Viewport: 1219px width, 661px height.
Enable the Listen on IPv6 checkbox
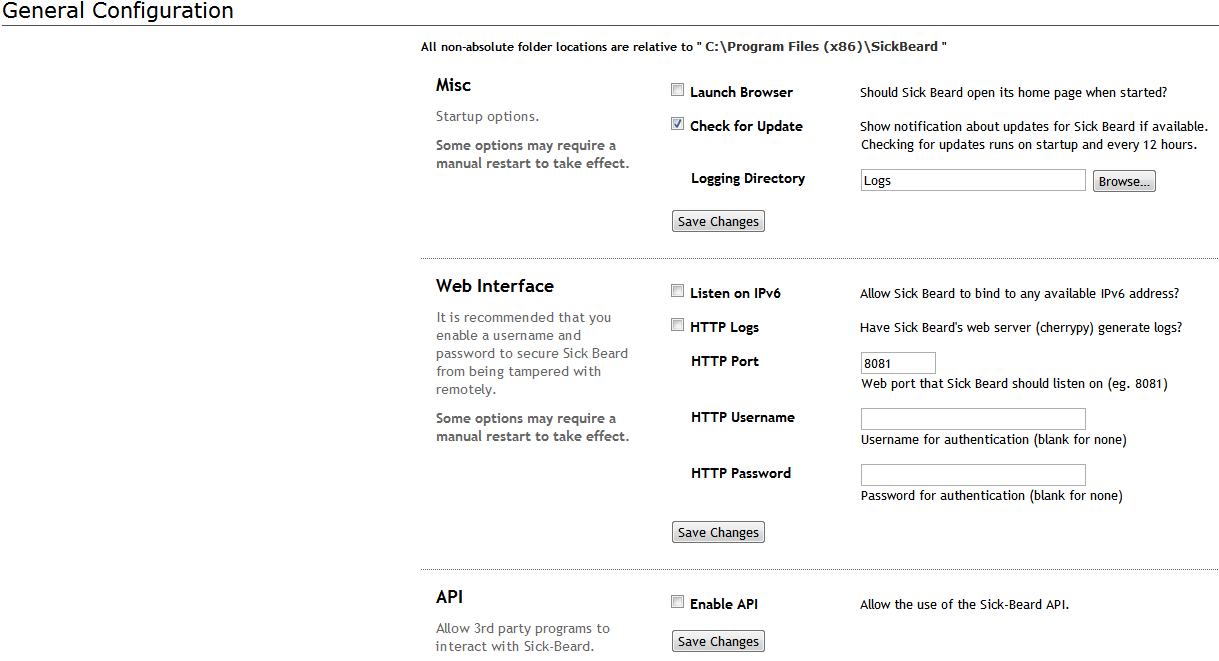point(678,292)
